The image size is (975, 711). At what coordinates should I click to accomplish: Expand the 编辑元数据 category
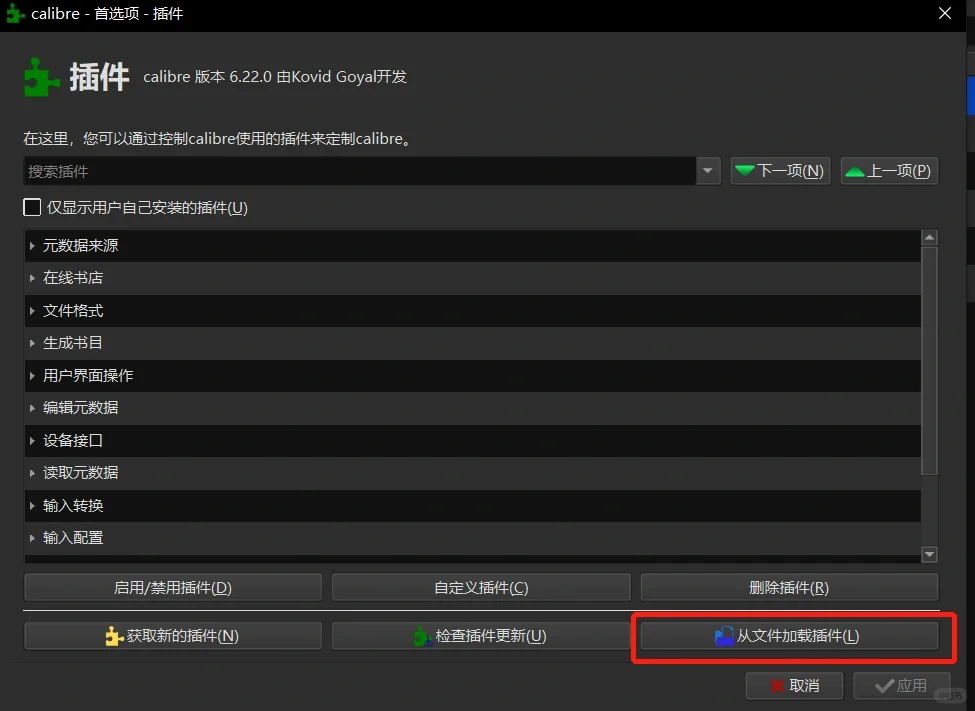[32, 408]
